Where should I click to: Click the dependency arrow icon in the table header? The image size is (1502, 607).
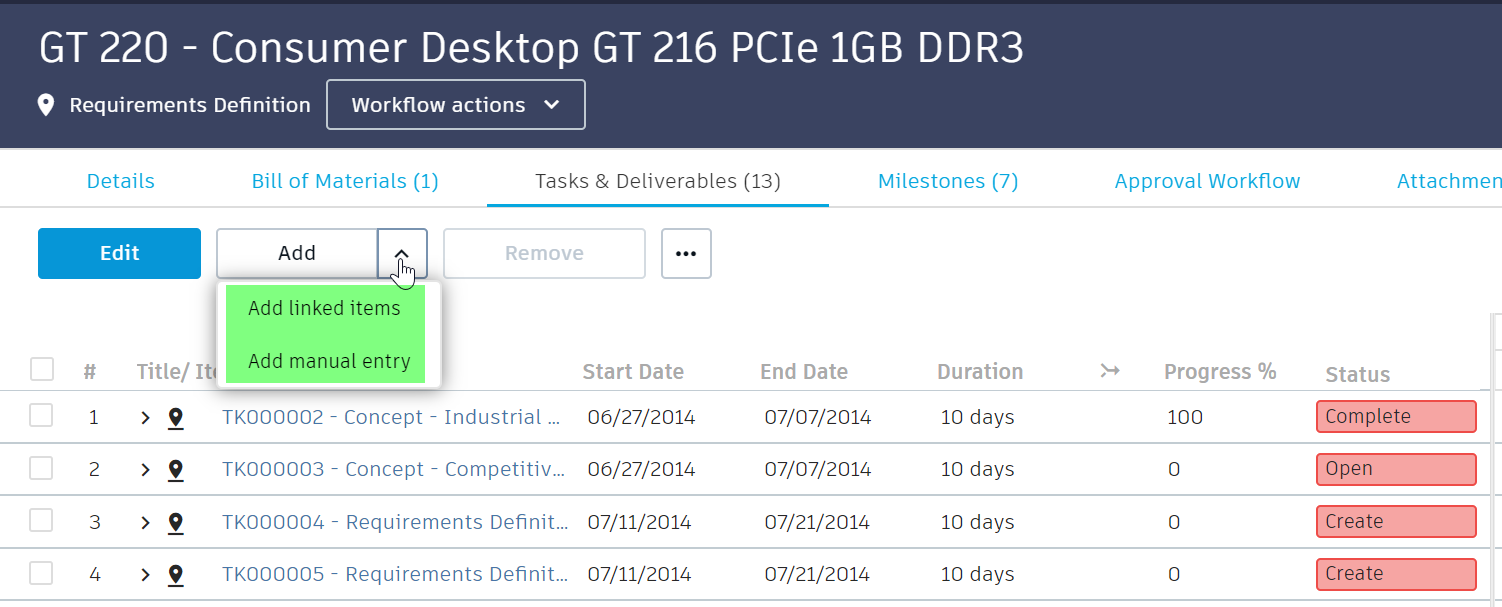(1110, 370)
